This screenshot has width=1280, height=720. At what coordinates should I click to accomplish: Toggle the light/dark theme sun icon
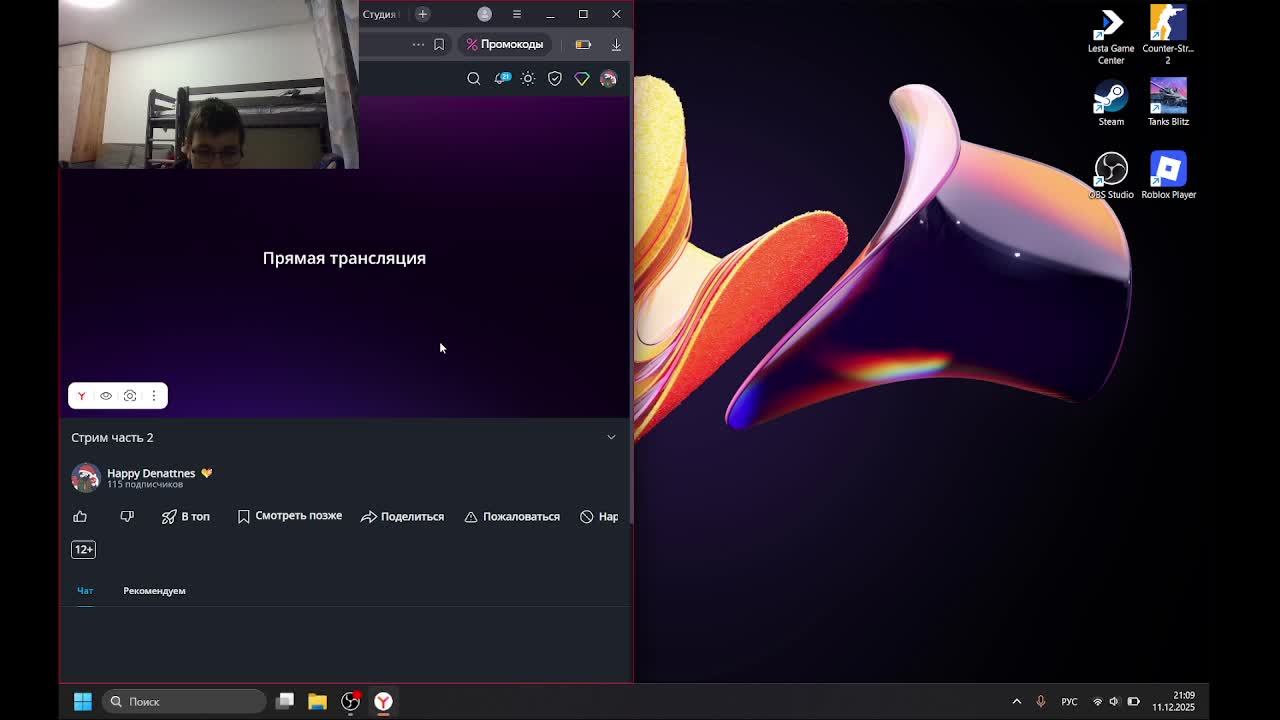coord(528,78)
